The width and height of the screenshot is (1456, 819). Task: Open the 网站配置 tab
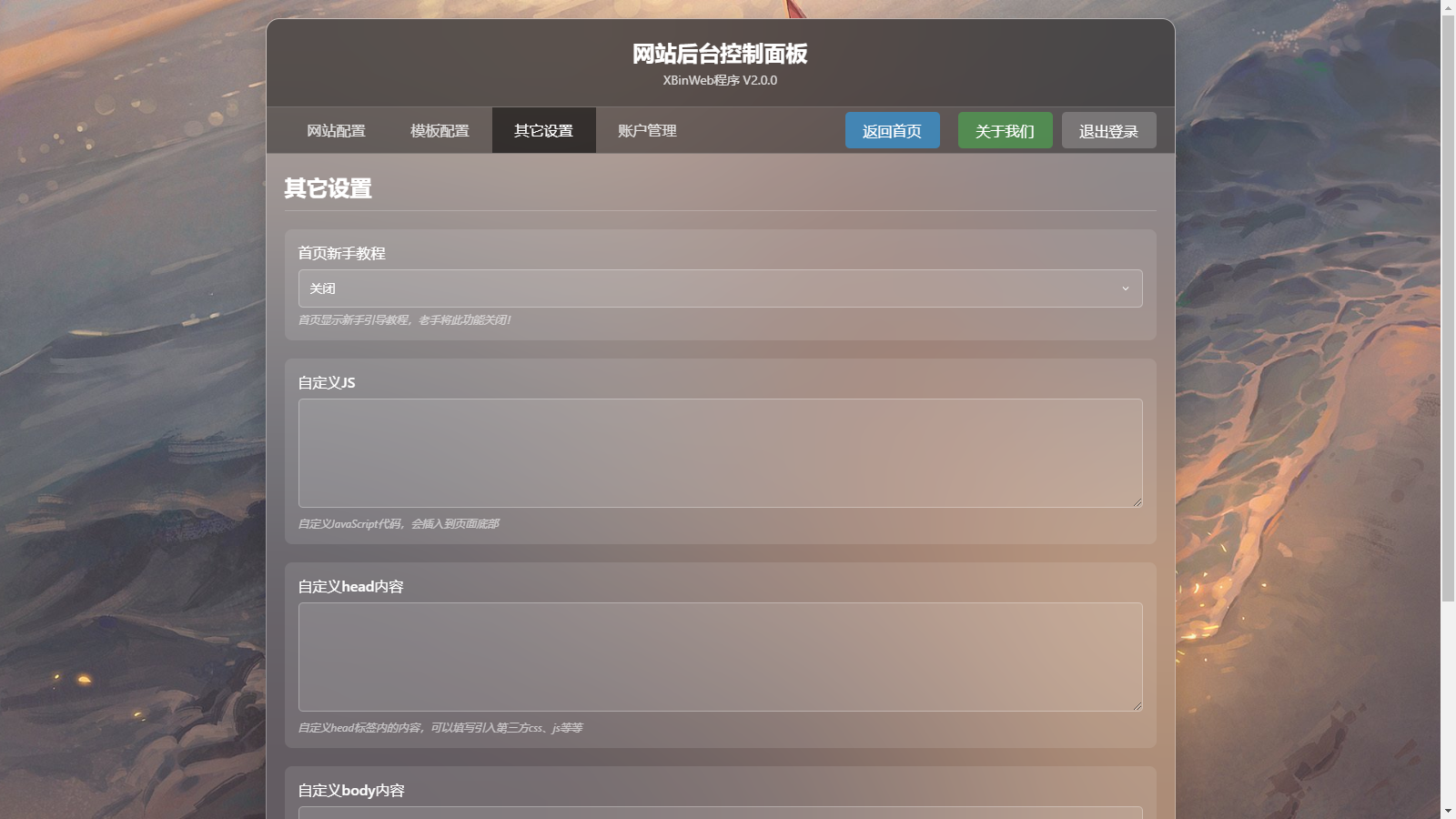(336, 131)
